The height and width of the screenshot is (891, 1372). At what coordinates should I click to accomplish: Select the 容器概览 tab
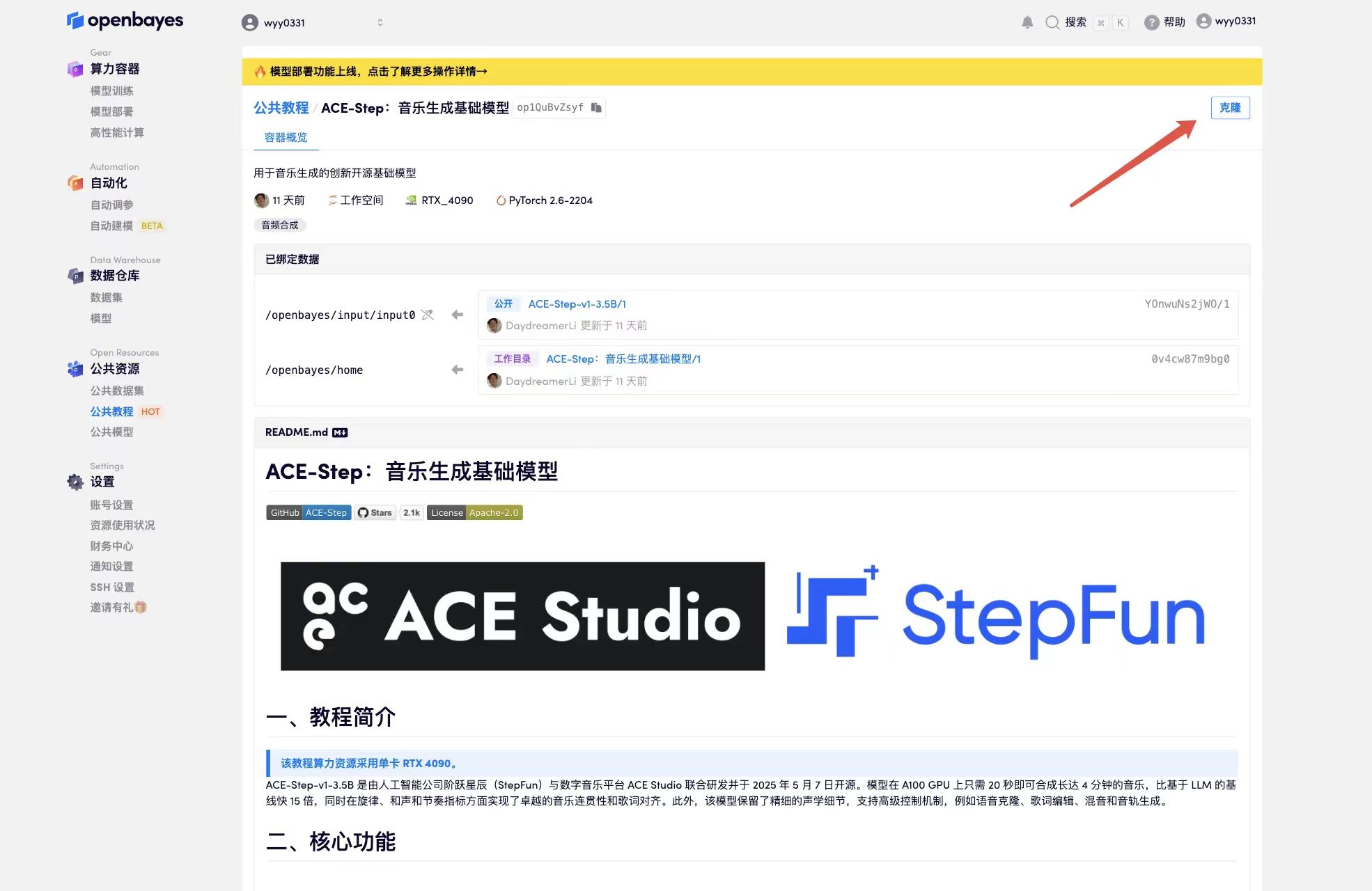pyautogui.click(x=286, y=137)
